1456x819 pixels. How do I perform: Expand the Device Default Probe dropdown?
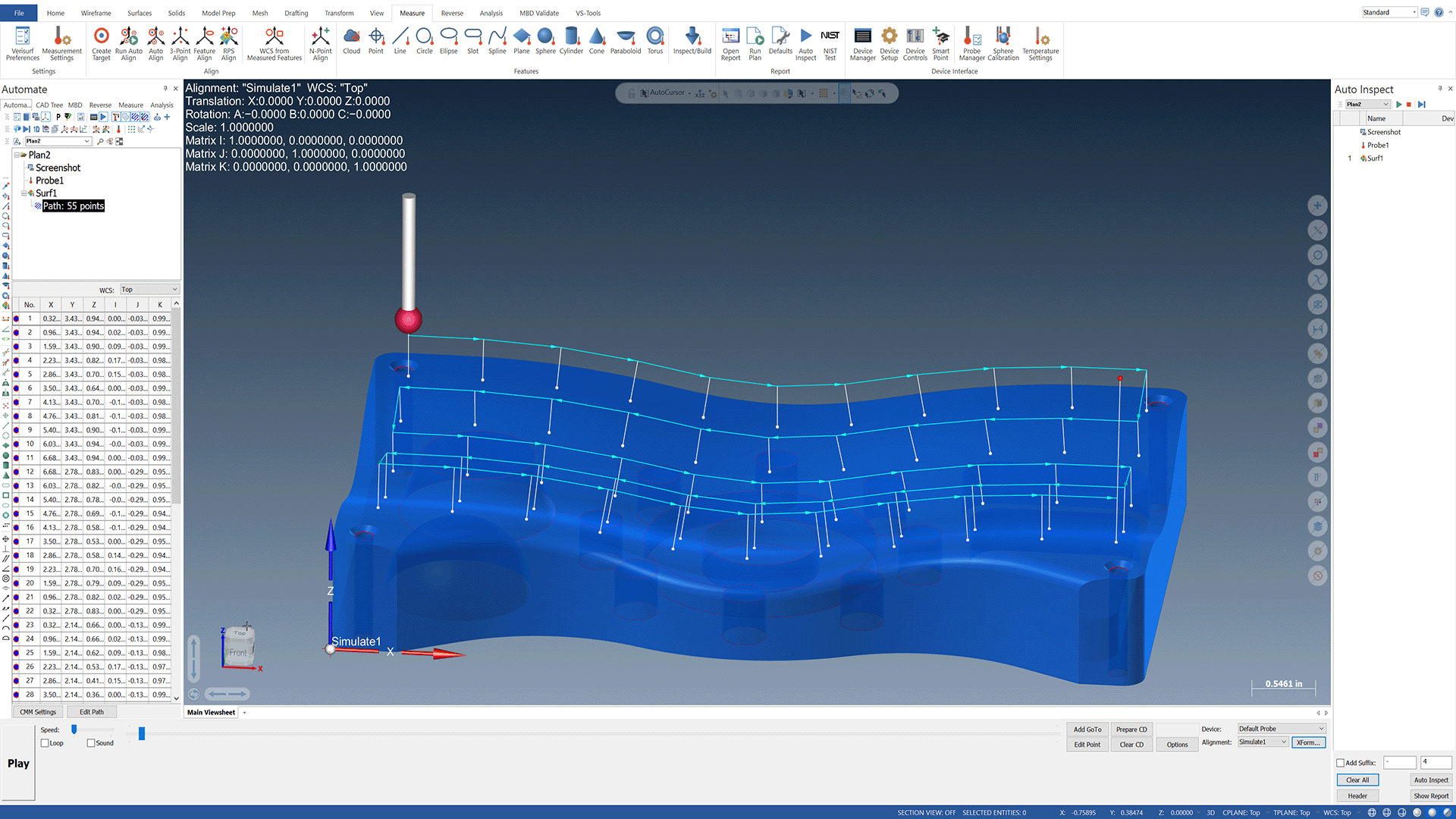tap(1282, 729)
